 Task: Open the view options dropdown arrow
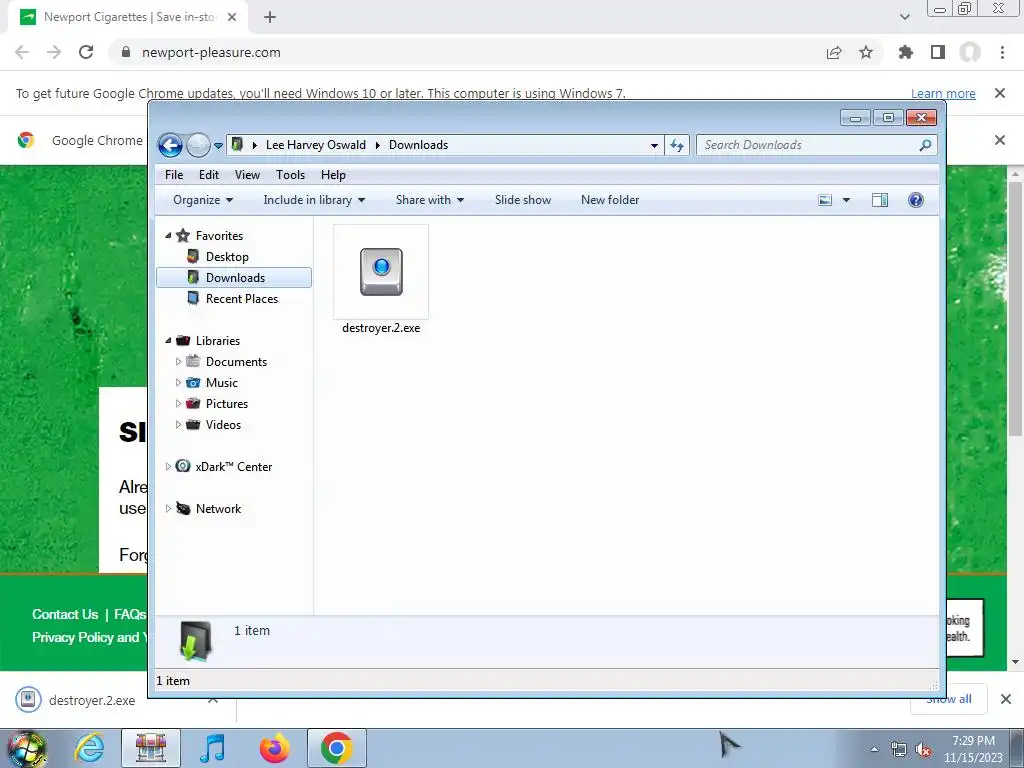[846, 200]
